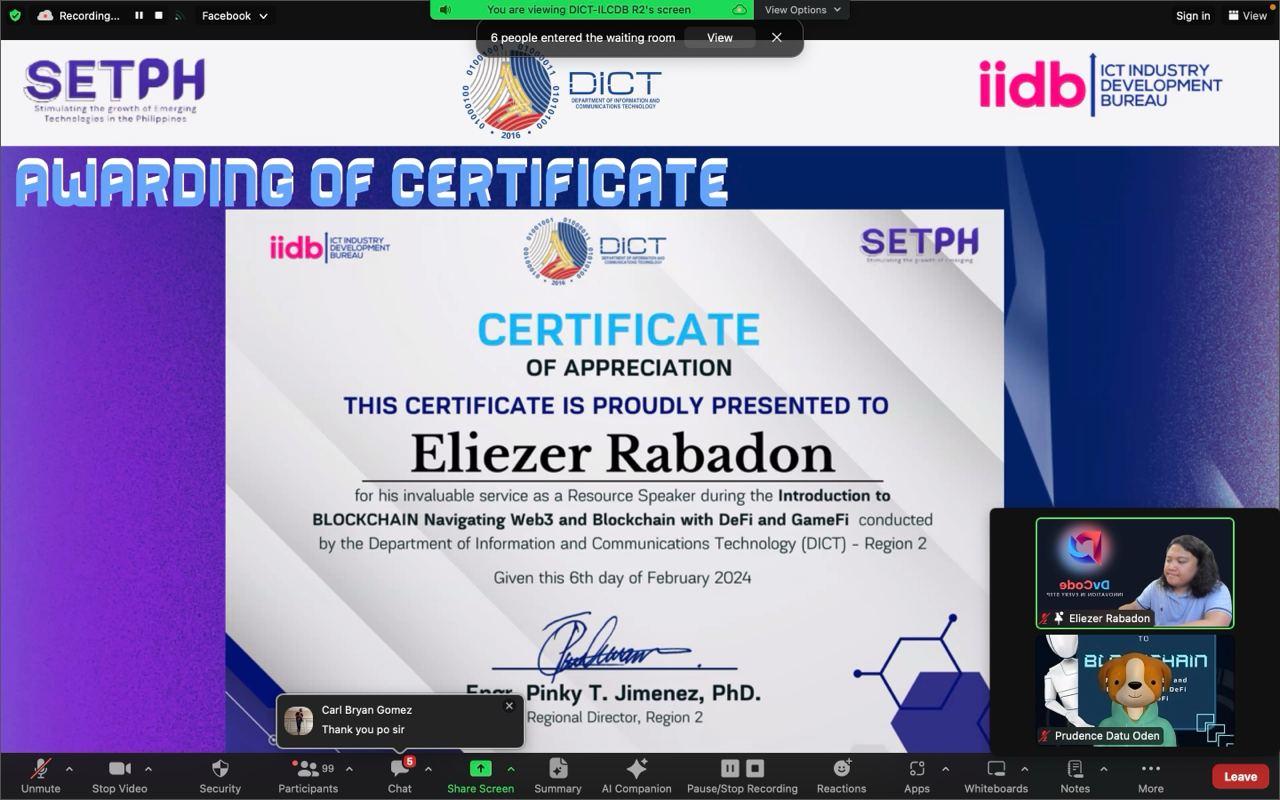Viewport: 1280px width, 800px height.
Task: Click the pin icon on Eliezer Rabadon
Action: [x=1059, y=618]
